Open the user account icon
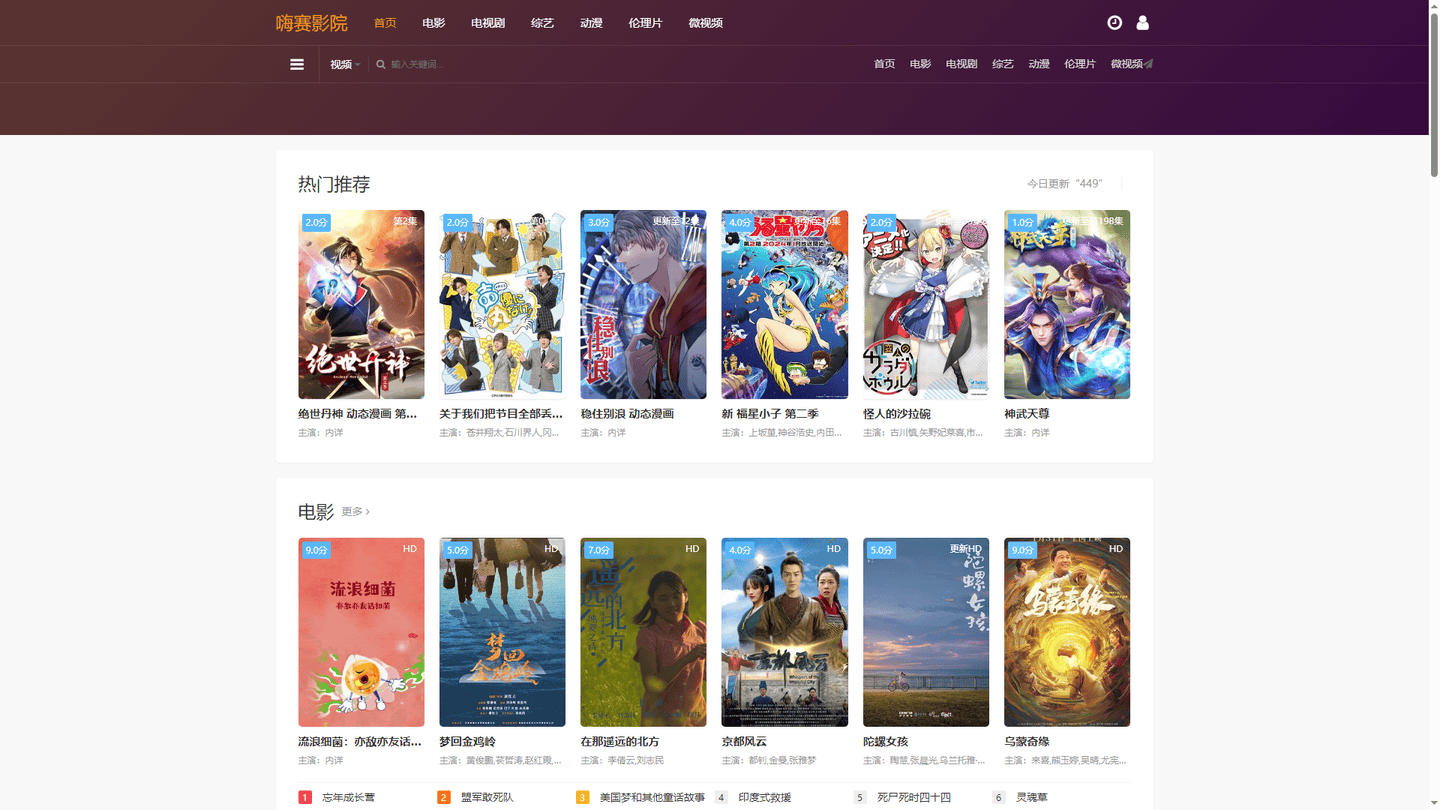The height and width of the screenshot is (810, 1440). tap(1143, 23)
